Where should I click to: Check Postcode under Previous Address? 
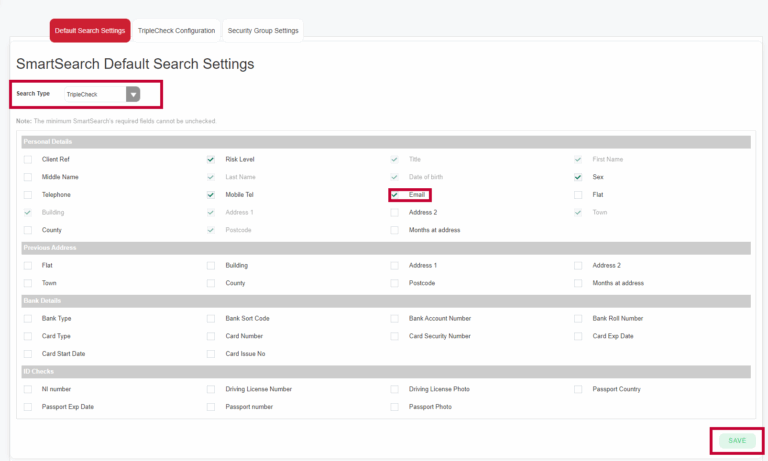tap(394, 283)
